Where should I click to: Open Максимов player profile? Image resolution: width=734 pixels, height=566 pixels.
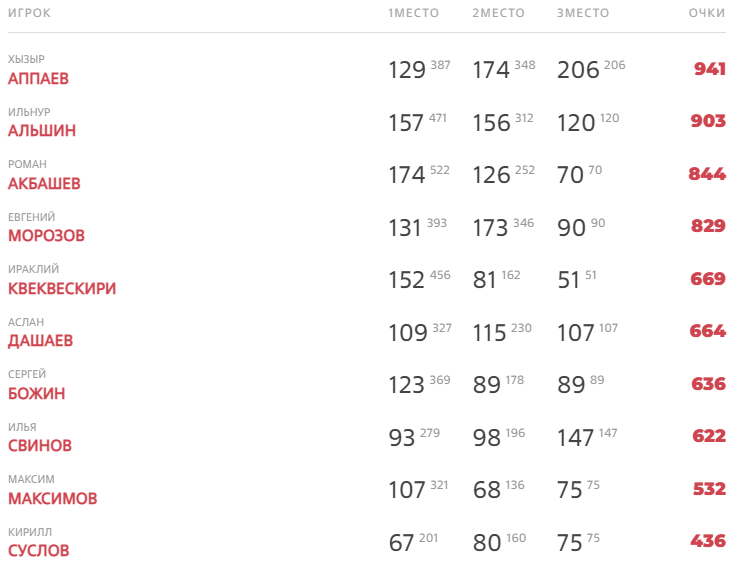point(52,499)
